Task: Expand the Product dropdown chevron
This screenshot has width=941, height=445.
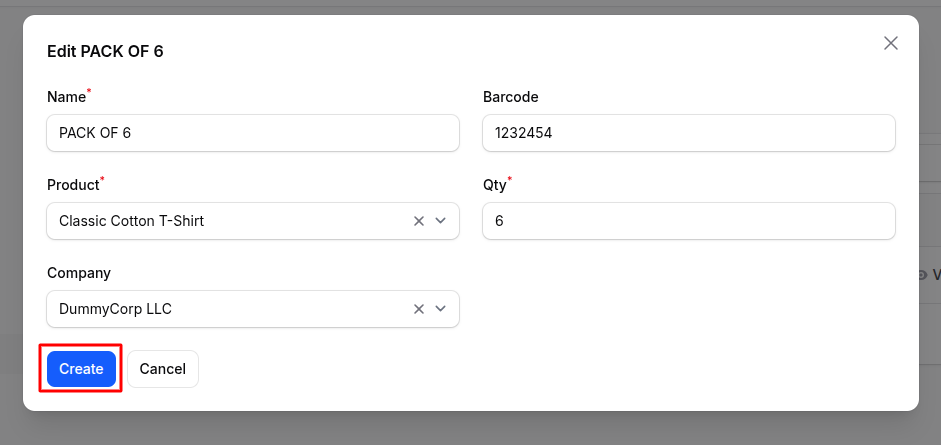Action: (x=441, y=221)
